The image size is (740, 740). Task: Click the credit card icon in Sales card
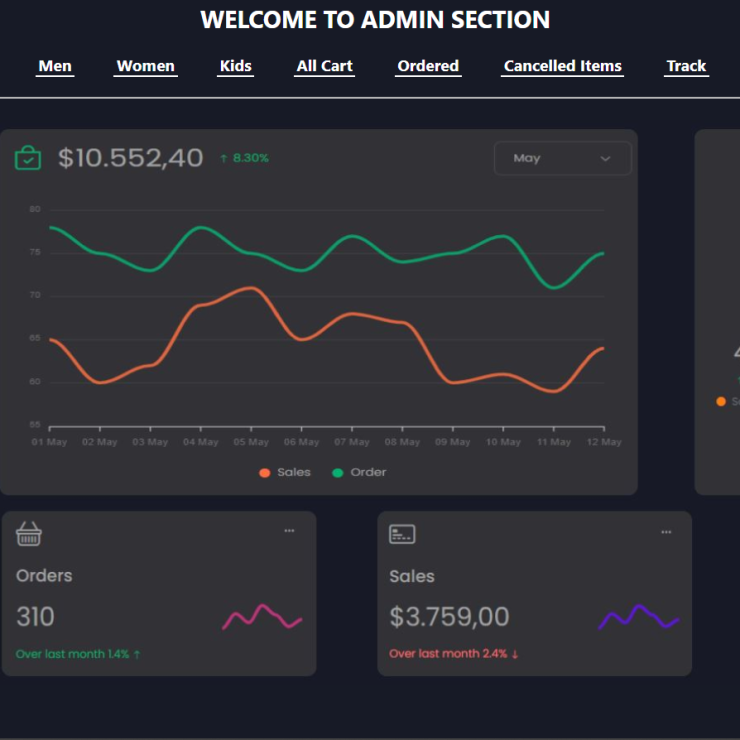click(402, 534)
